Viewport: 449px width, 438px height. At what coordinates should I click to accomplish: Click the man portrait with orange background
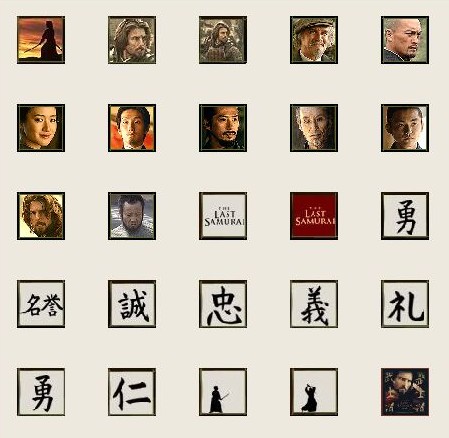(132, 128)
